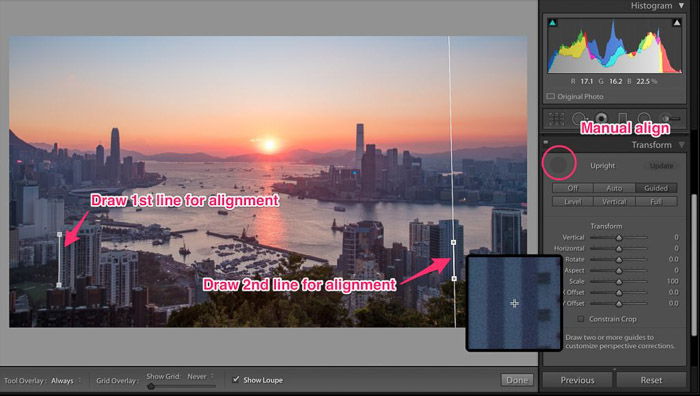Toggle the Transform panel on/off switch
700x396 pixels.
pyautogui.click(x=546, y=142)
